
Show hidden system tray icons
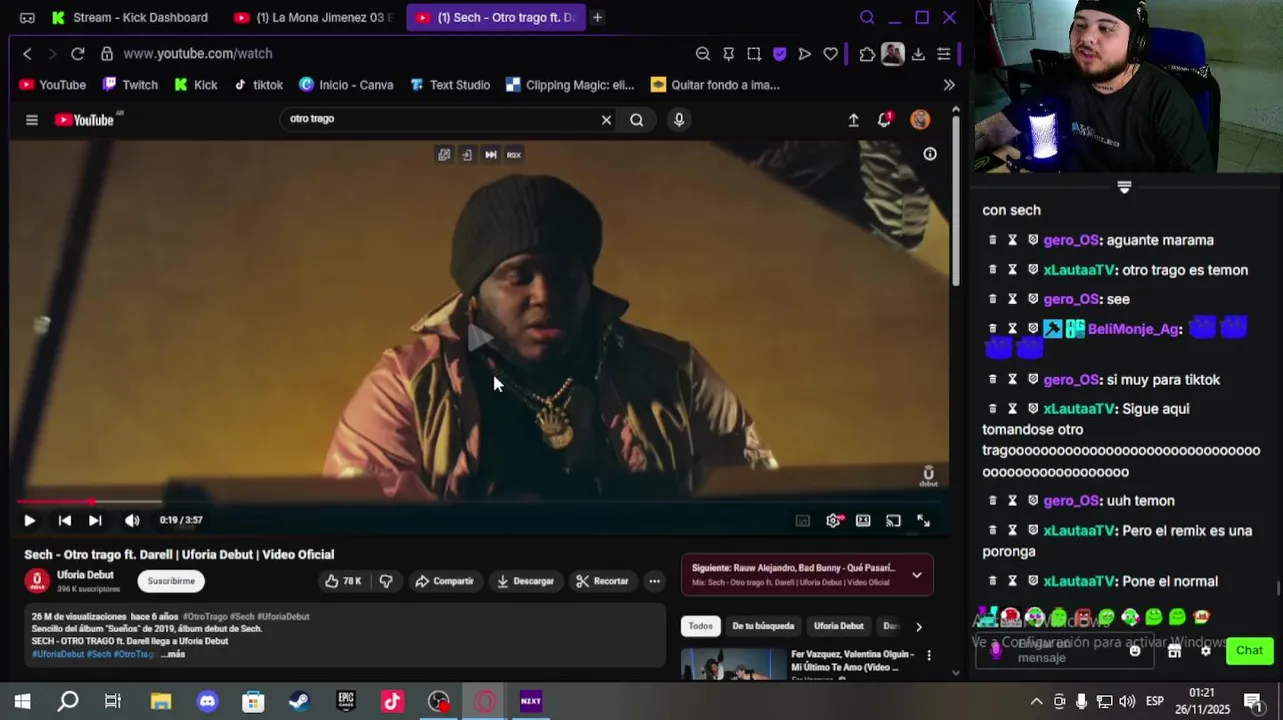[x=1036, y=701]
